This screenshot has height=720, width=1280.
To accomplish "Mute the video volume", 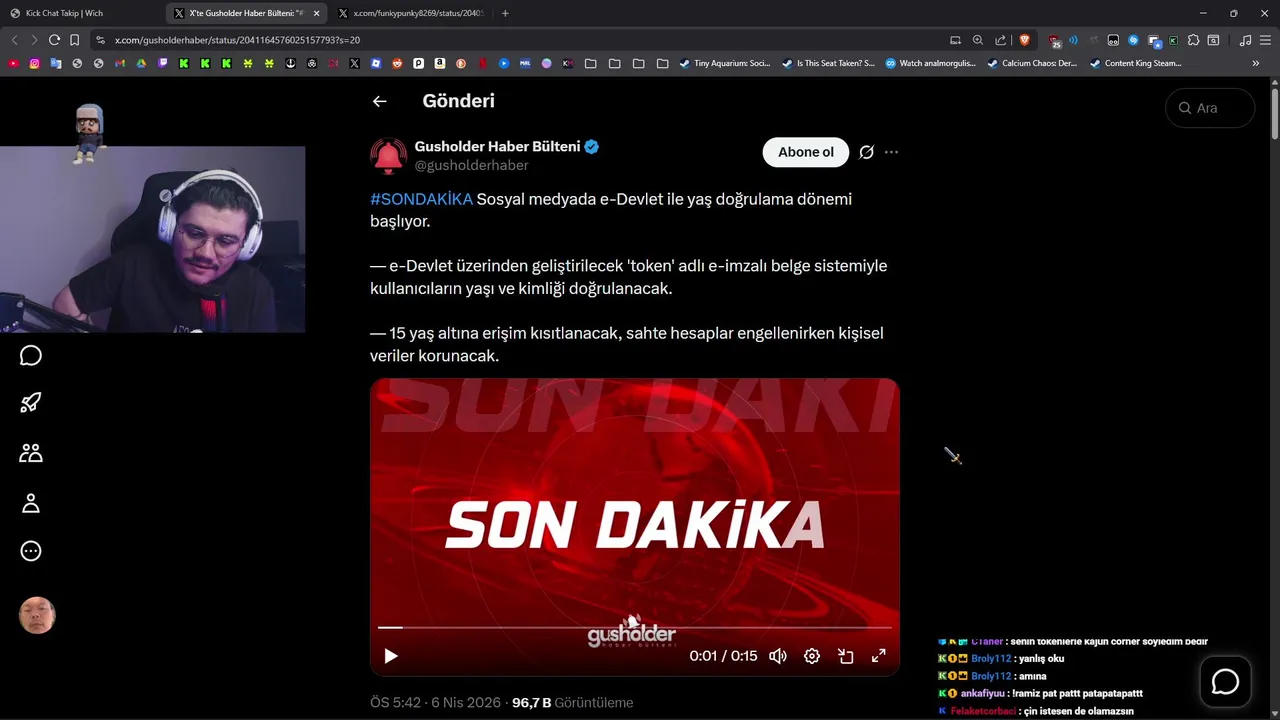I will [778, 656].
